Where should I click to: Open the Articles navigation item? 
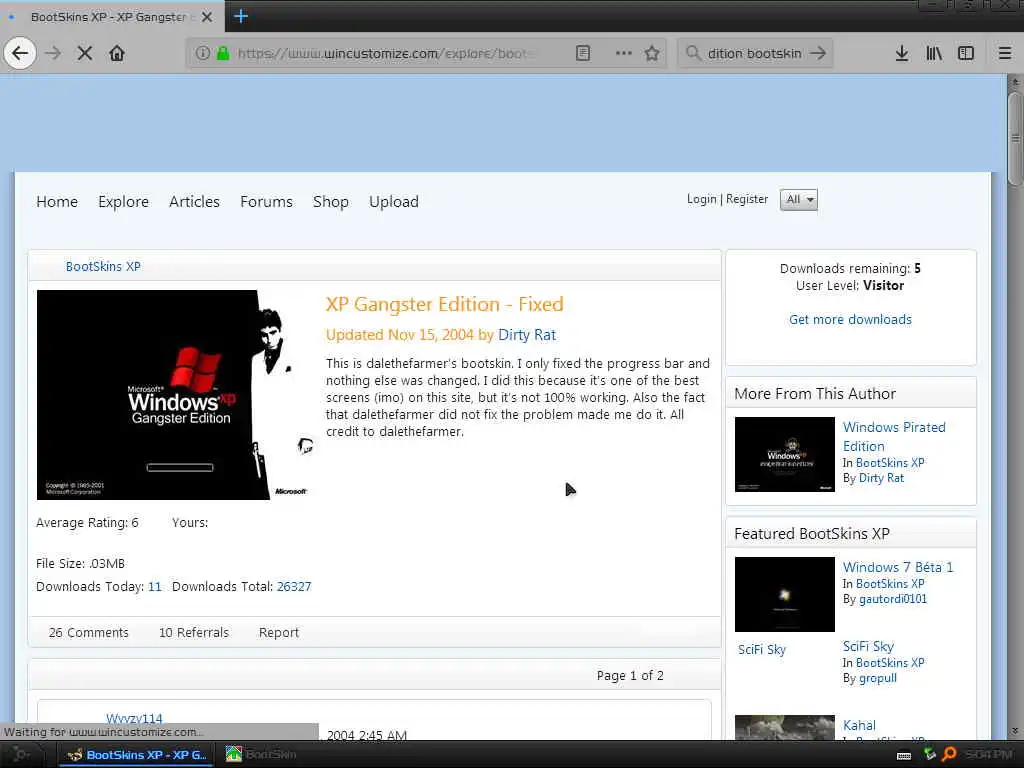click(x=194, y=202)
